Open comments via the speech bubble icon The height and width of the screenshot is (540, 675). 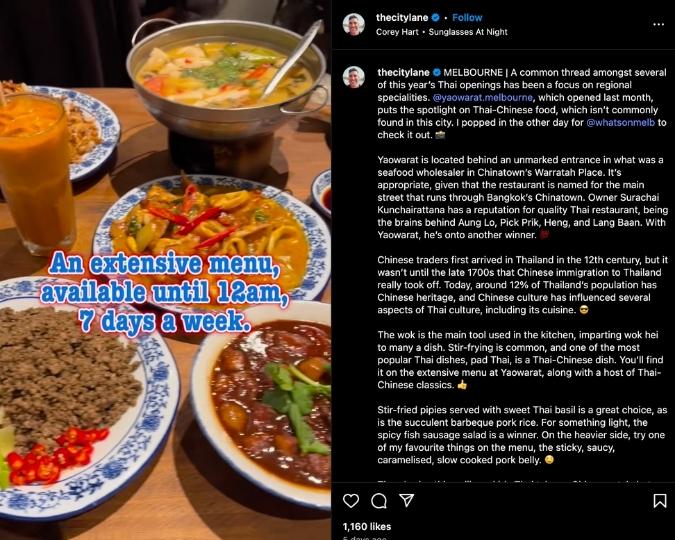point(379,500)
